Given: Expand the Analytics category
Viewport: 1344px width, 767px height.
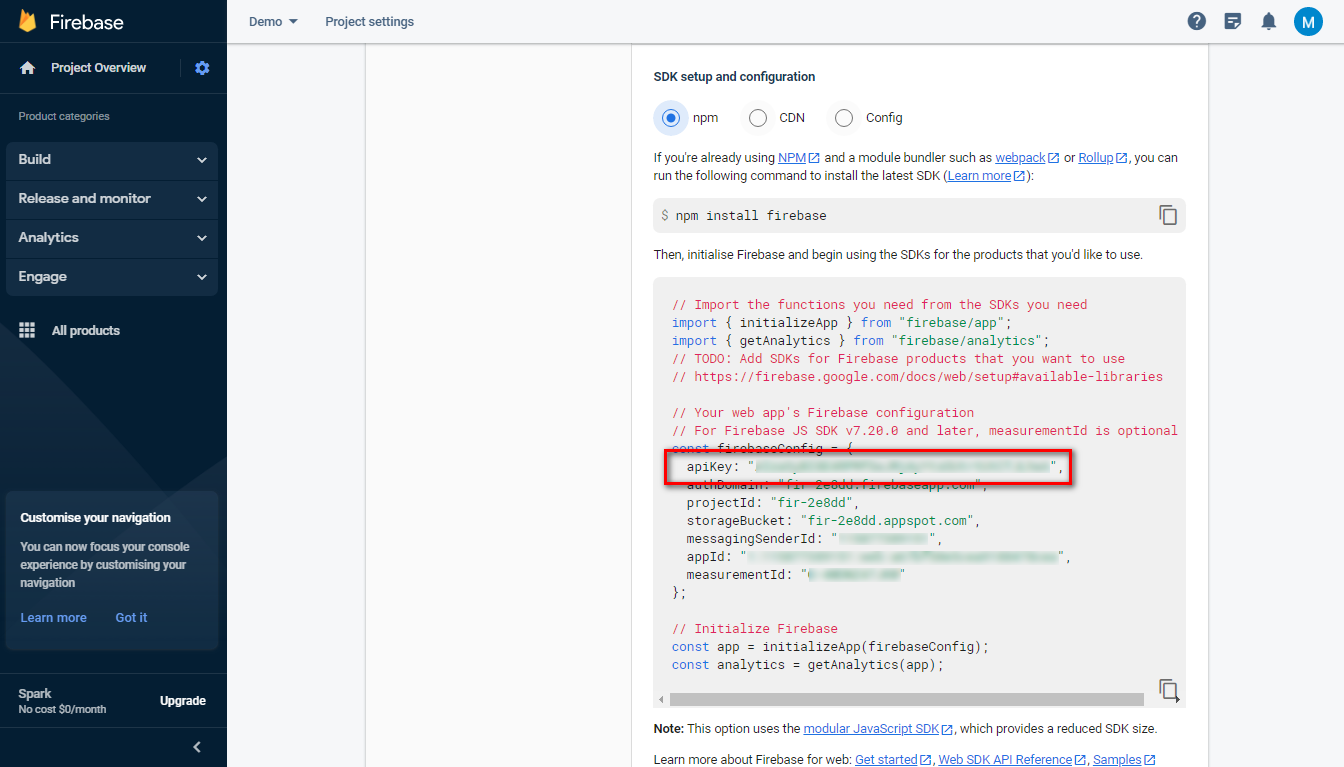Looking at the screenshot, I should tap(112, 238).
